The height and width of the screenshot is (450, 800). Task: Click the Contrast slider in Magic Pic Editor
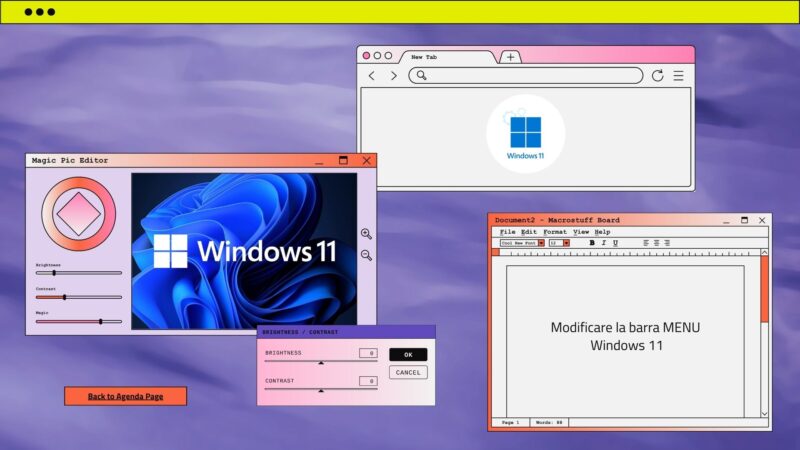coord(79,297)
